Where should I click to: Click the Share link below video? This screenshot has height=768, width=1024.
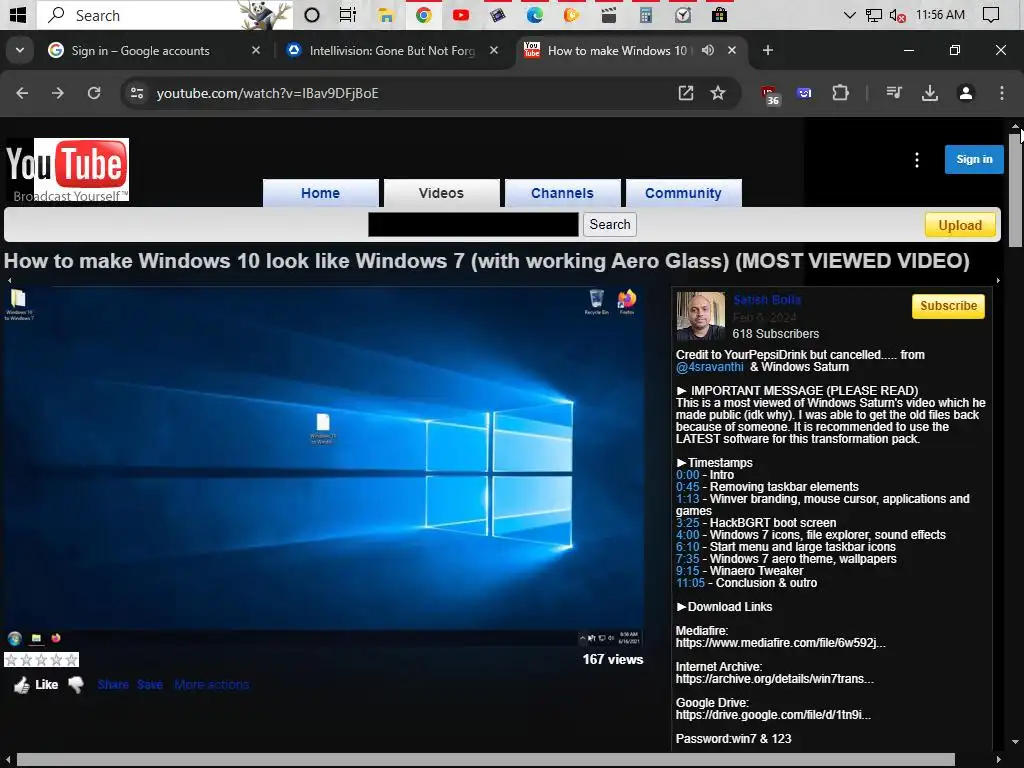coord(113,685)
